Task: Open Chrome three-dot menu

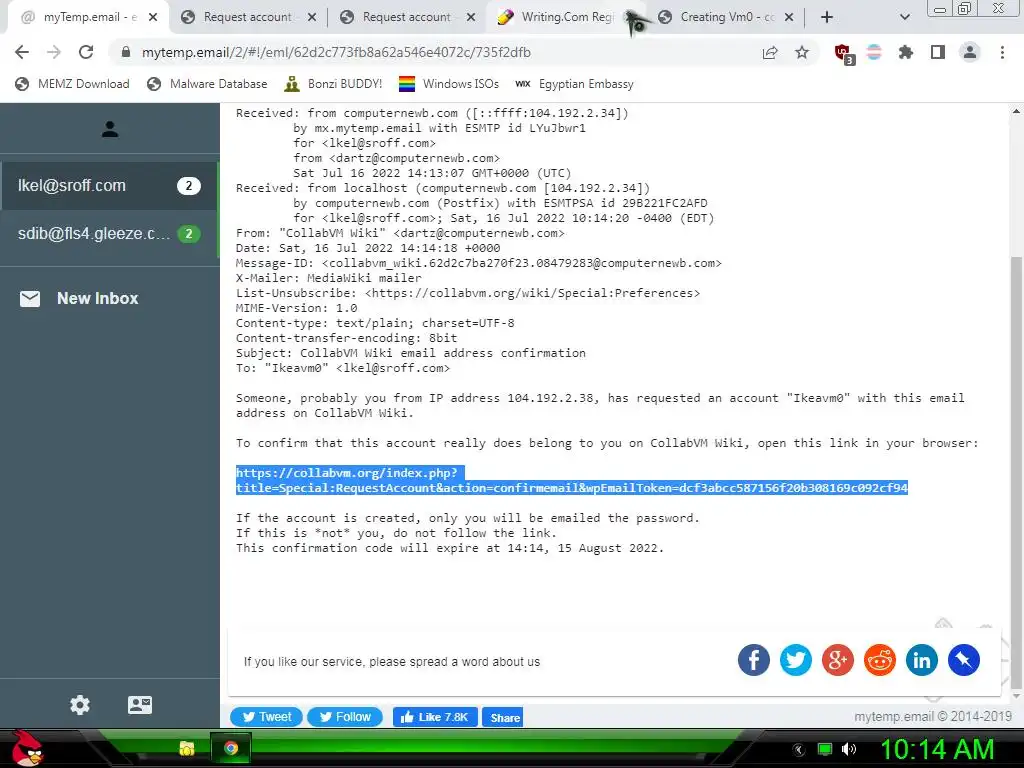Action: (x=1002, y=52)
